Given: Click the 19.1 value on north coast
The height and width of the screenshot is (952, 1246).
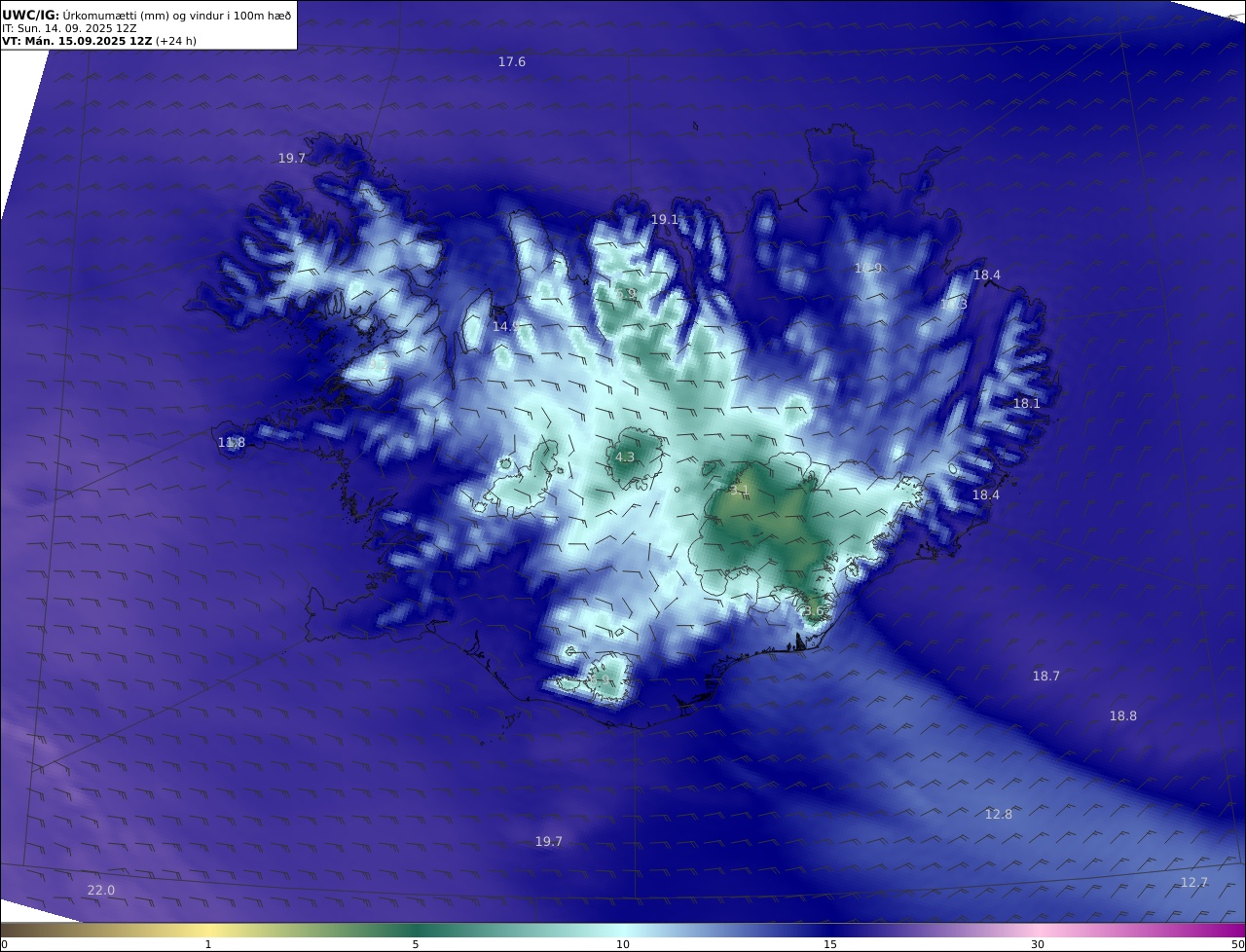Looking at the screenshot, I should click(x=665, y=220).
